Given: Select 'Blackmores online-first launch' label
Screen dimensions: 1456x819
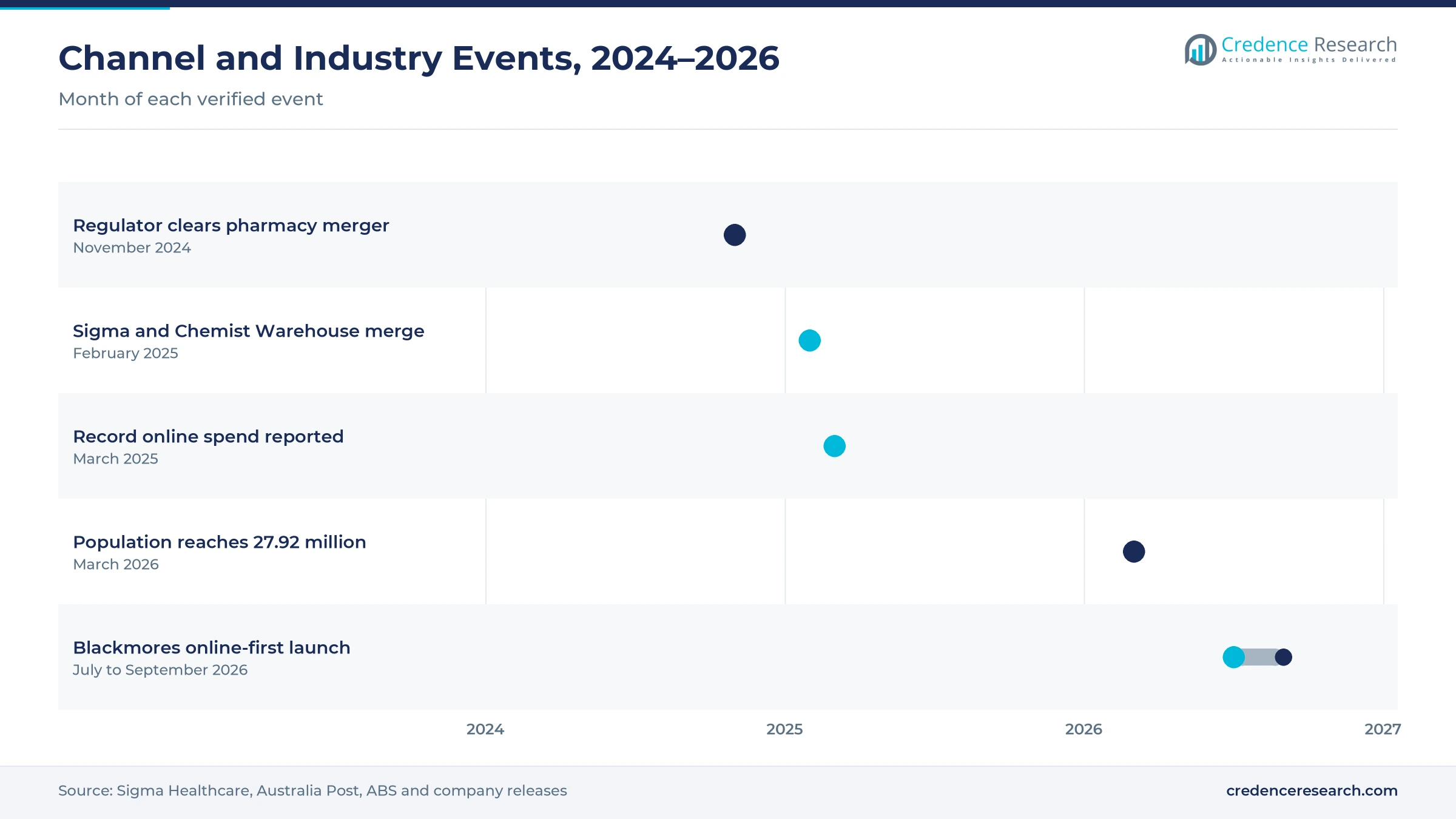Looking at the screenshot, I should pos(212,648).
